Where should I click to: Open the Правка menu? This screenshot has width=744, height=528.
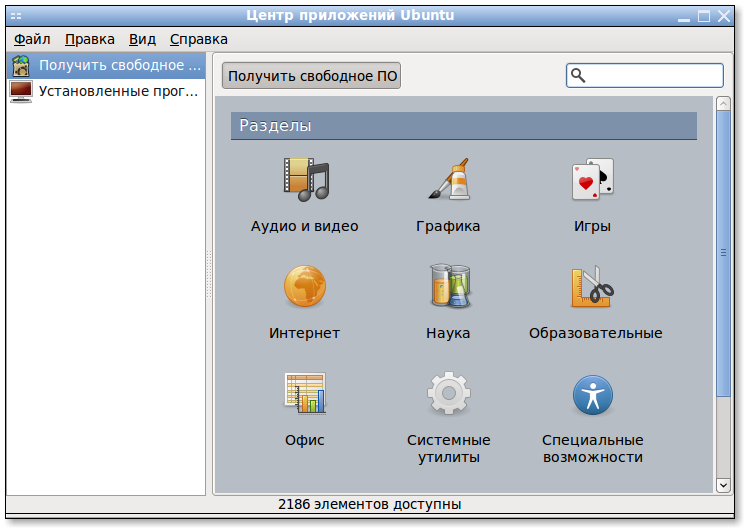(x=90, y=39)
